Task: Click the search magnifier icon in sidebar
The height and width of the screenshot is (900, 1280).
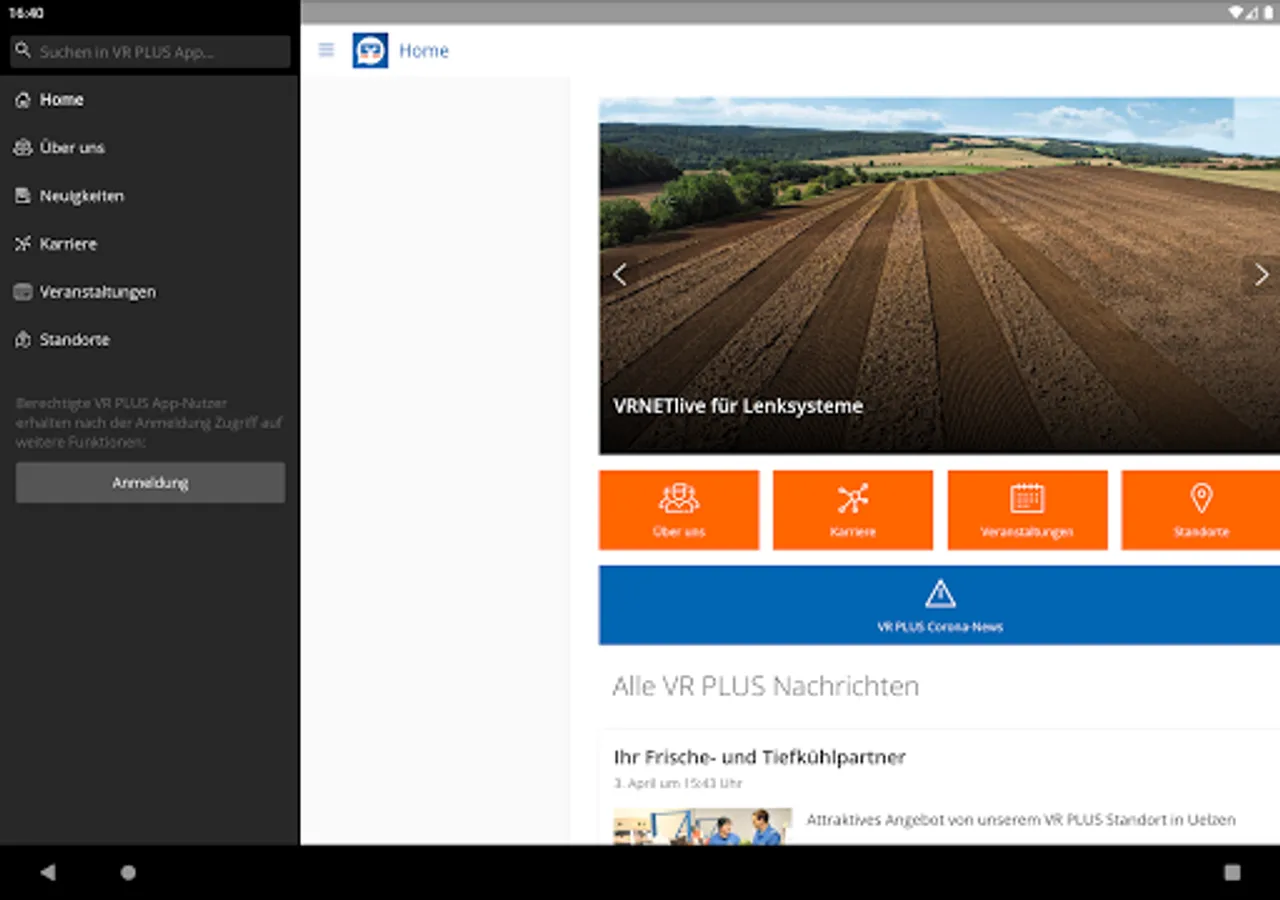Action: coord(23,50)
